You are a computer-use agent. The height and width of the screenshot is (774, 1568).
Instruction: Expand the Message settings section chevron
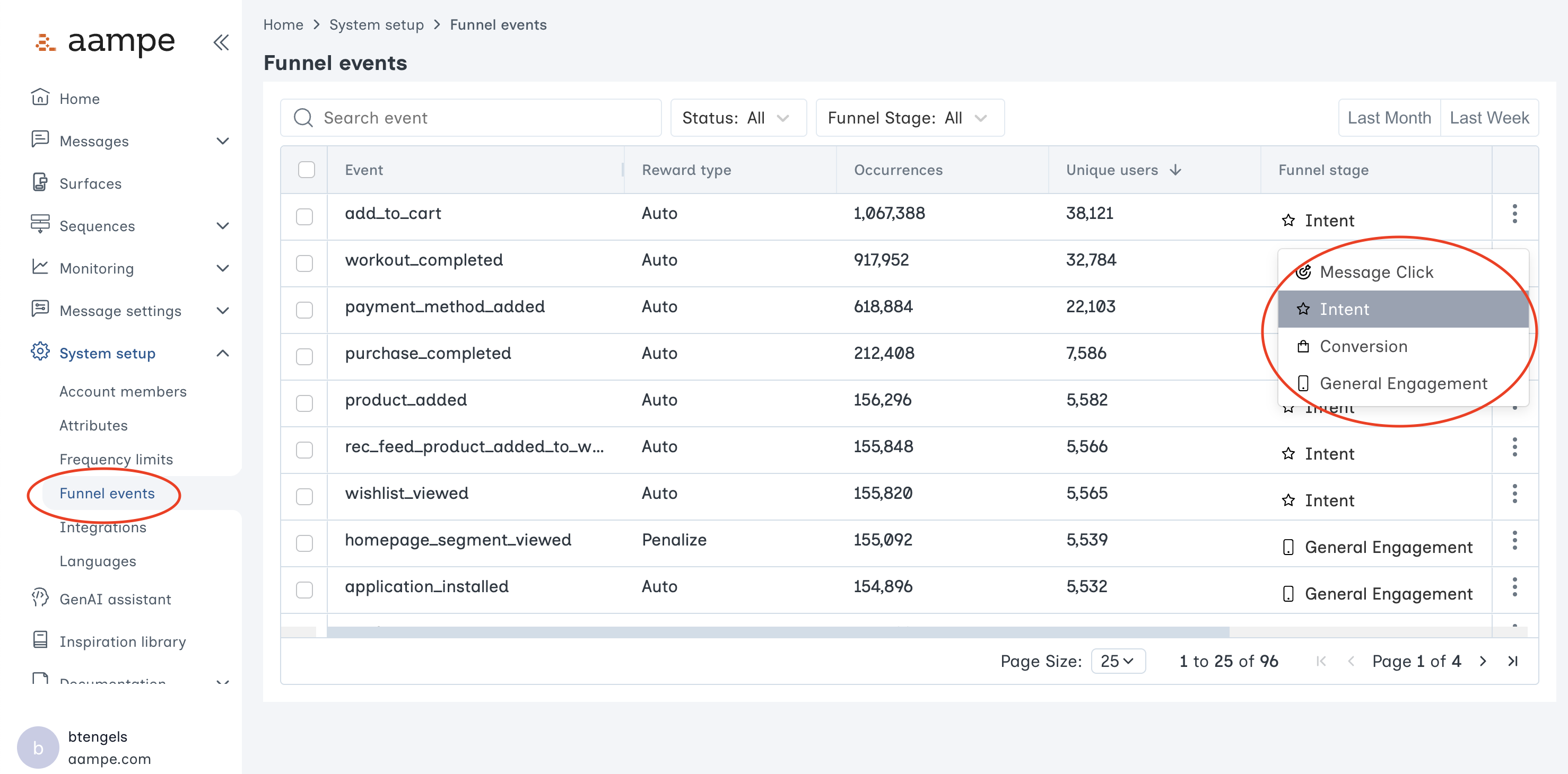223,311
